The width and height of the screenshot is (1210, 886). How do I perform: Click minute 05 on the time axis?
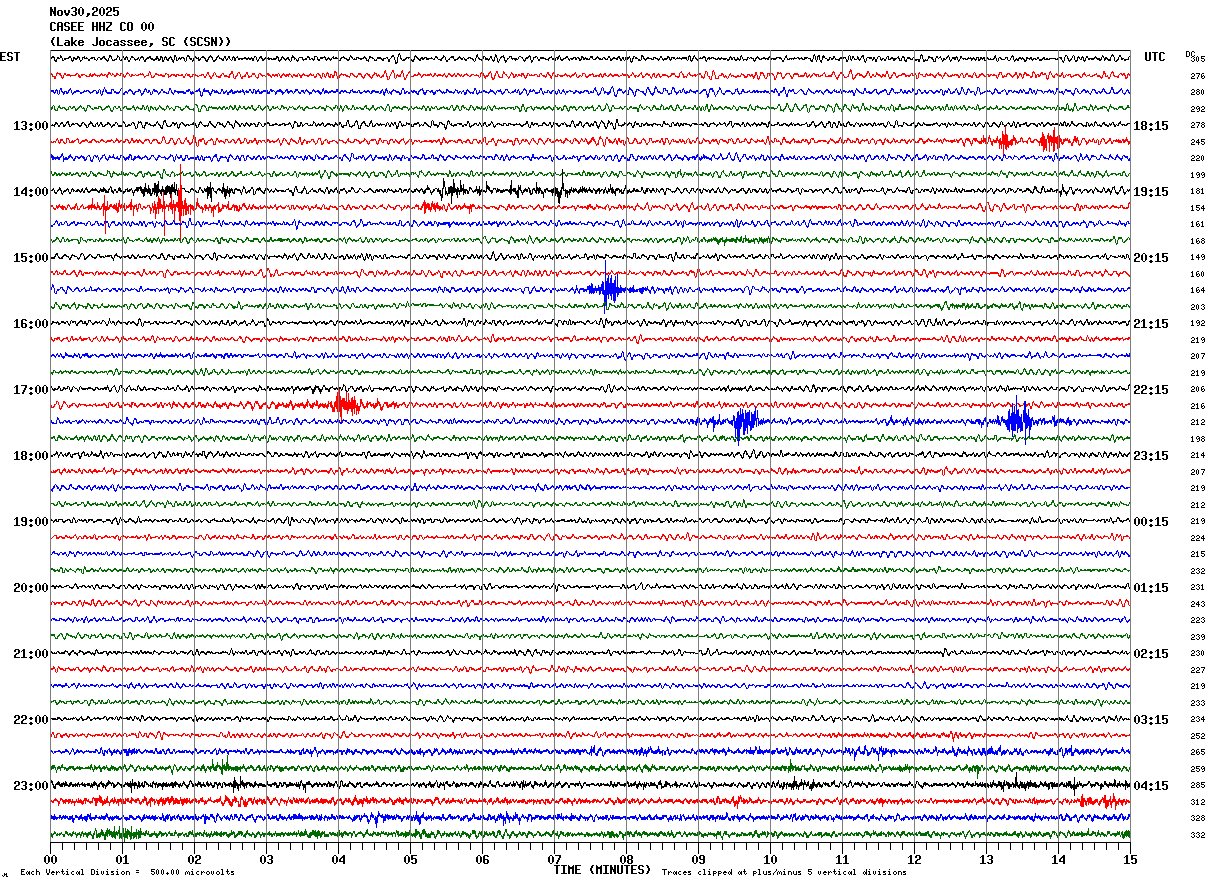(410, 859)
